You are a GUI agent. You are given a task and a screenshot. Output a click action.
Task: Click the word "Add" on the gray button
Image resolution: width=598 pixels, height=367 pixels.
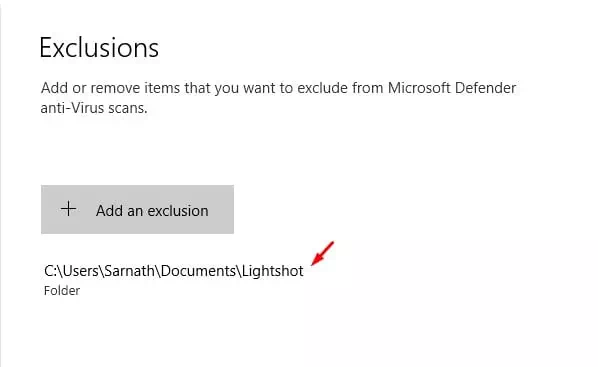[x=109, y=211]
